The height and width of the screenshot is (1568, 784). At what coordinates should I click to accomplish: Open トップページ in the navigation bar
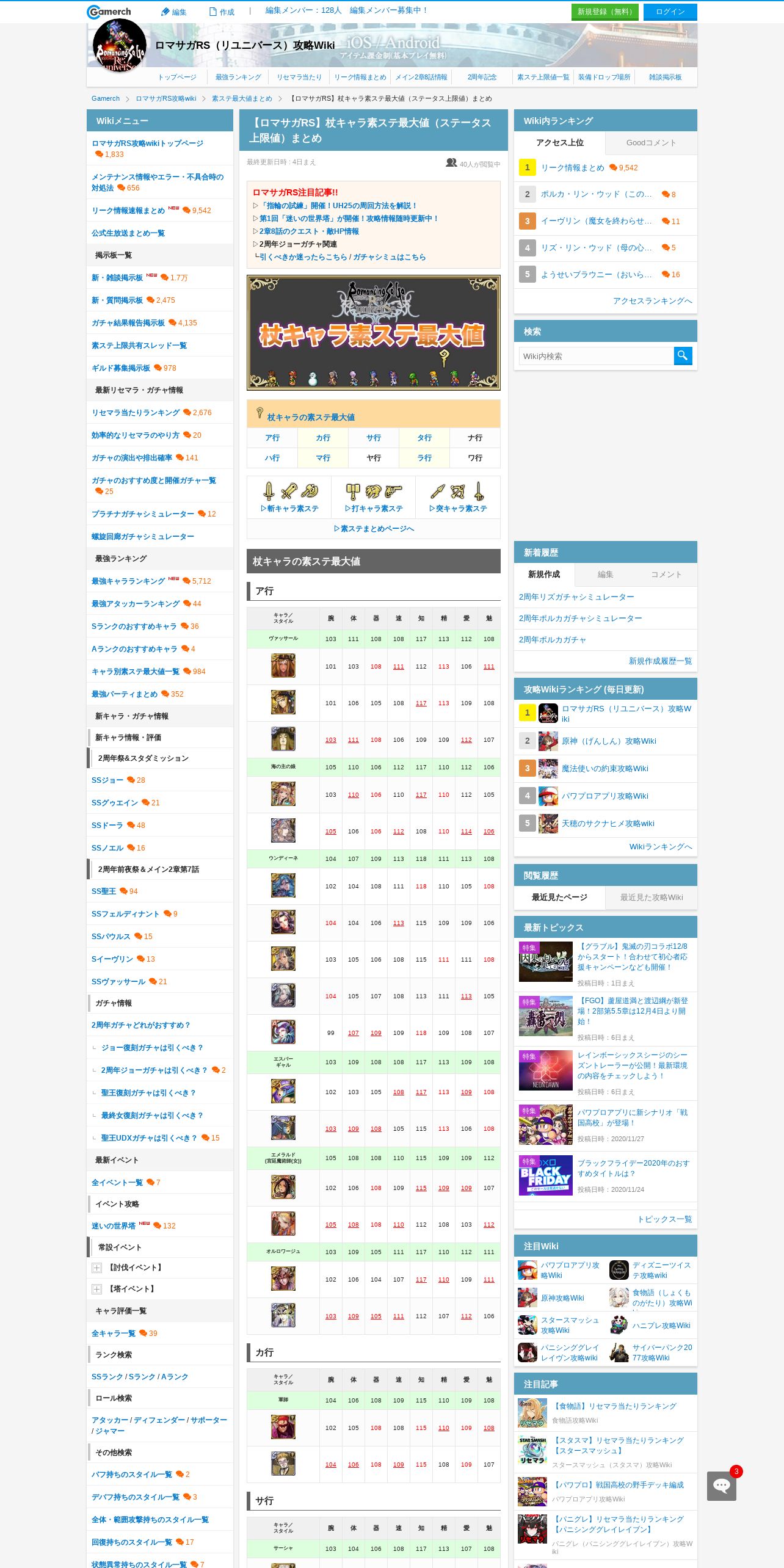177,78
